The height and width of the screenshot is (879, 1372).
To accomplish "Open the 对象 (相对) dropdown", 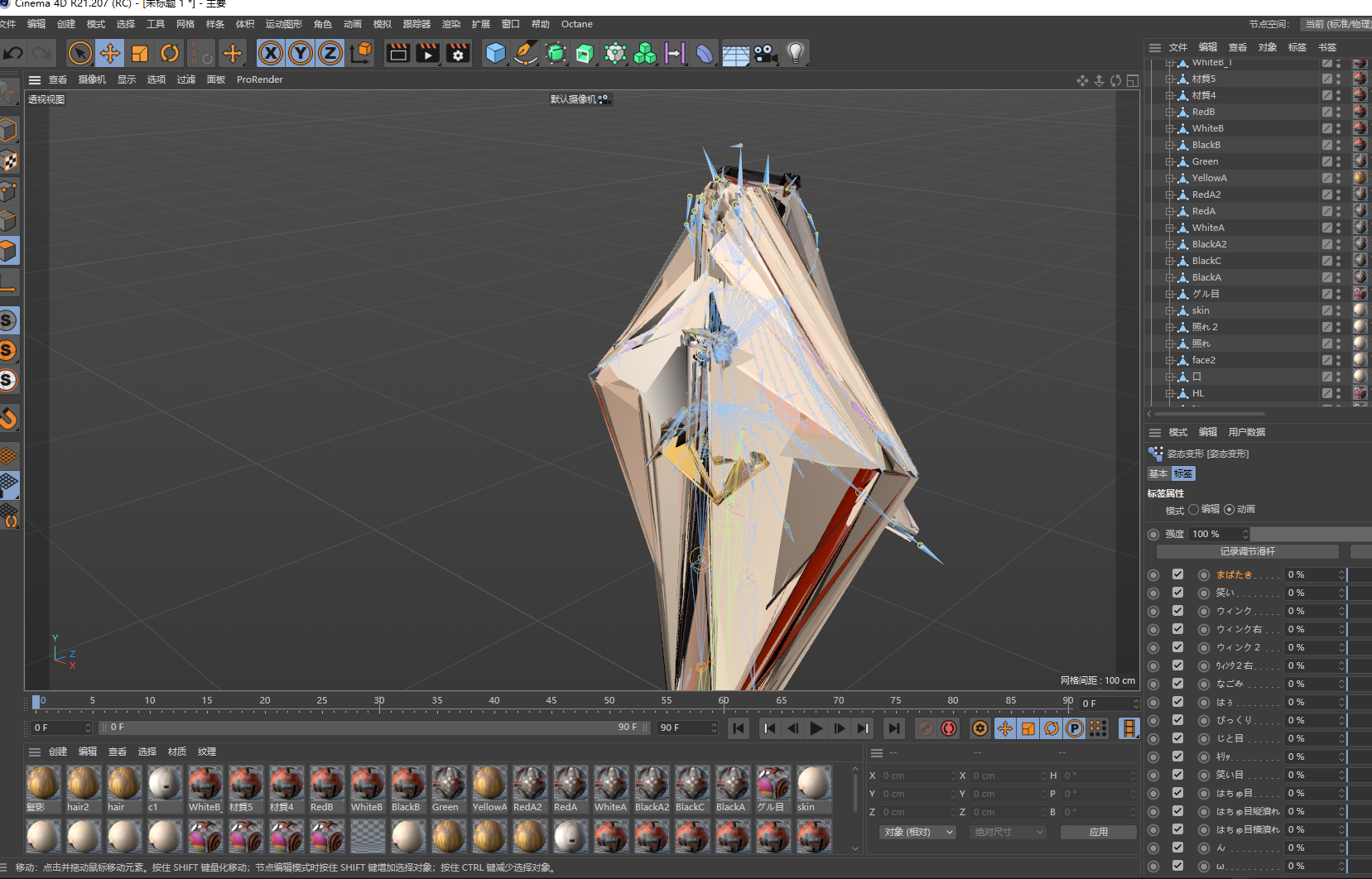I will click(x=917, y=832).
